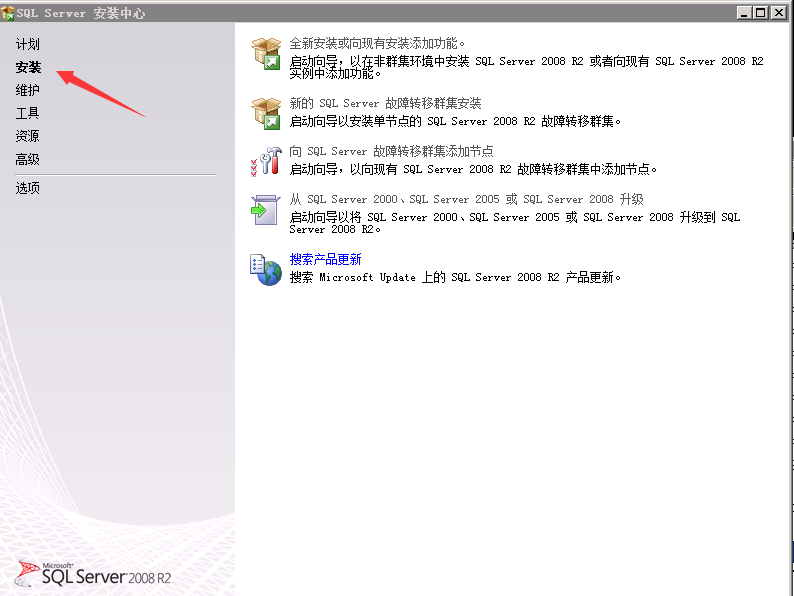Close the SQL Server 安装中心 window
Image resolution: width=794 pixels, height=596 pixels.
(x=778, y=13)
